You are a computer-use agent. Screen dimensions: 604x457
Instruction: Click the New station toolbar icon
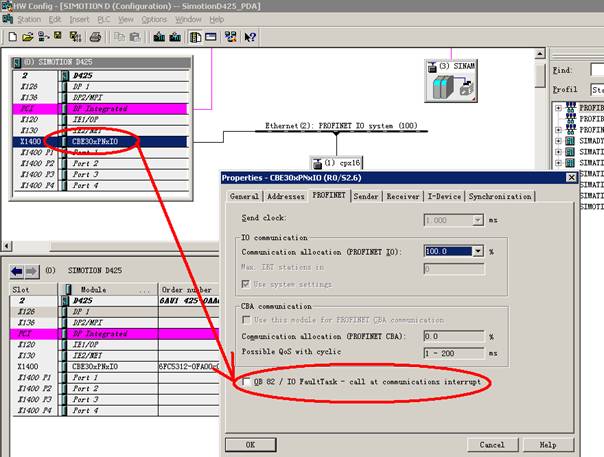tap(11, 36)
